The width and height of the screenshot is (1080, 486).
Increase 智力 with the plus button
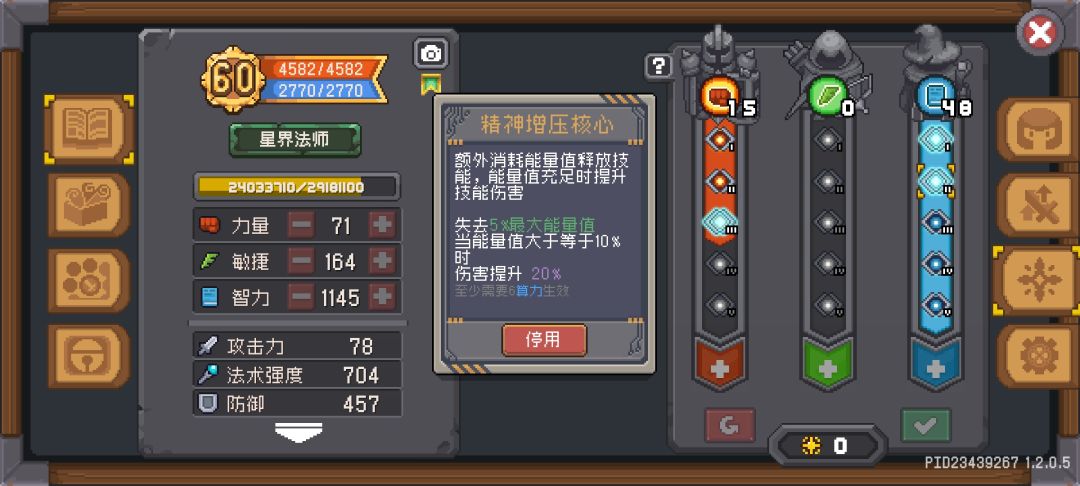382,297
